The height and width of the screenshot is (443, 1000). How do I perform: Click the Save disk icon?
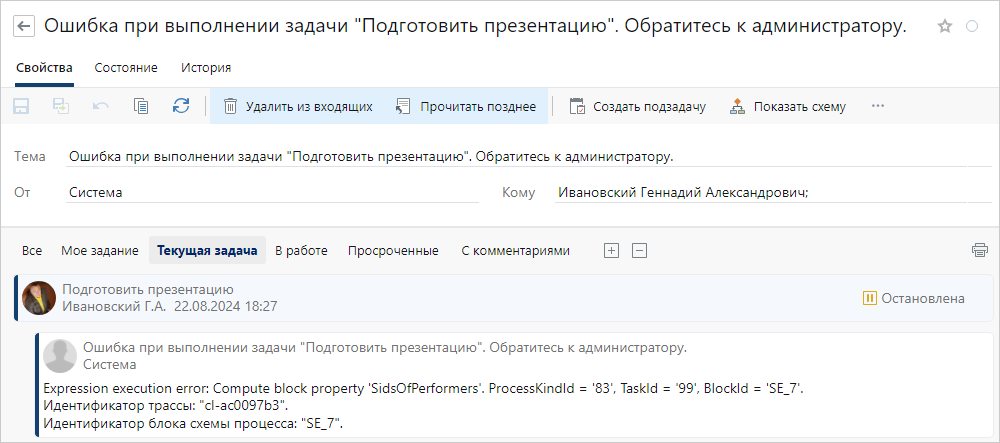click(21, 106)
